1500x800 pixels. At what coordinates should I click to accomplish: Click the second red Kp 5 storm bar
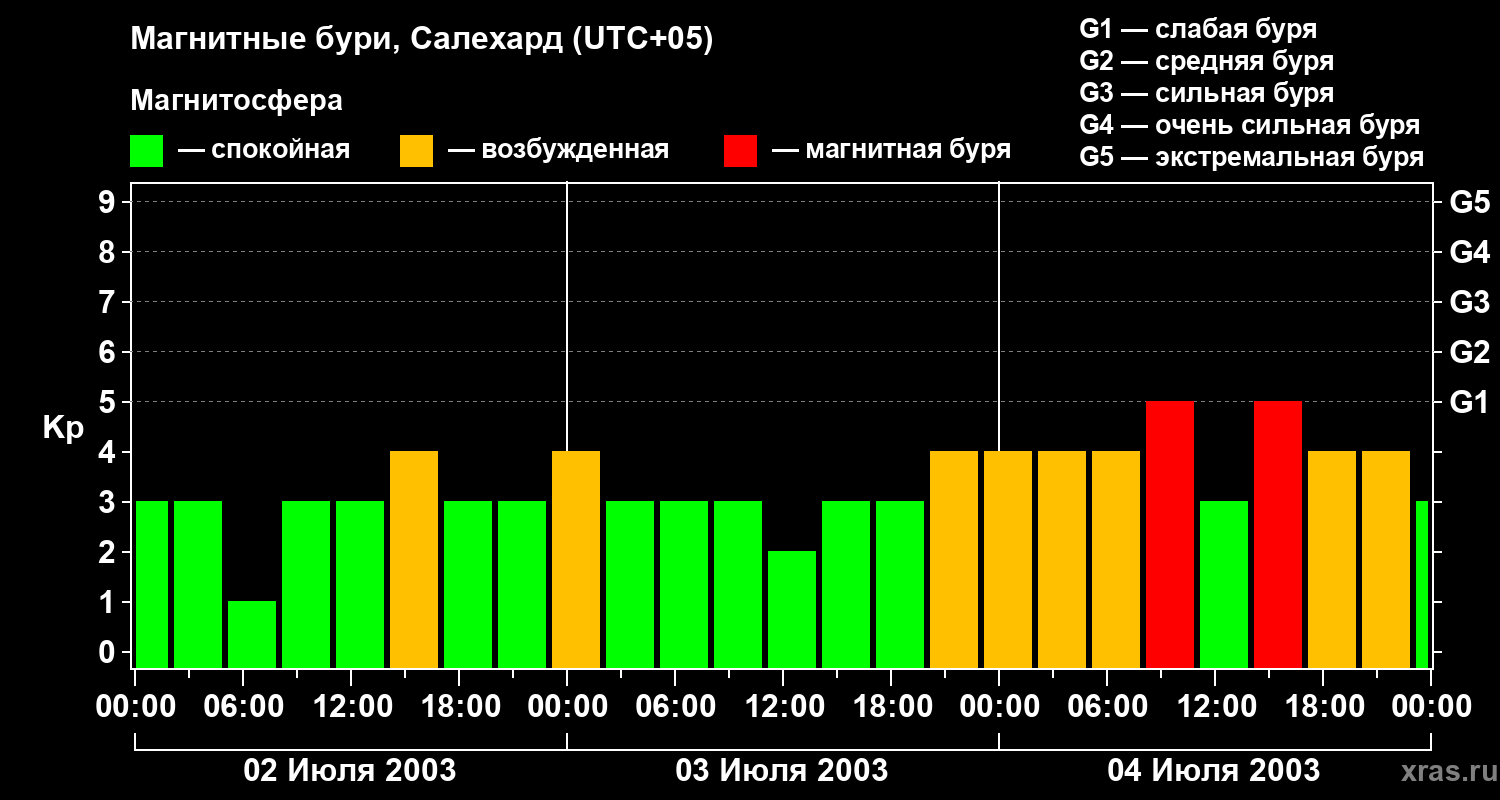pos(1278,534)
